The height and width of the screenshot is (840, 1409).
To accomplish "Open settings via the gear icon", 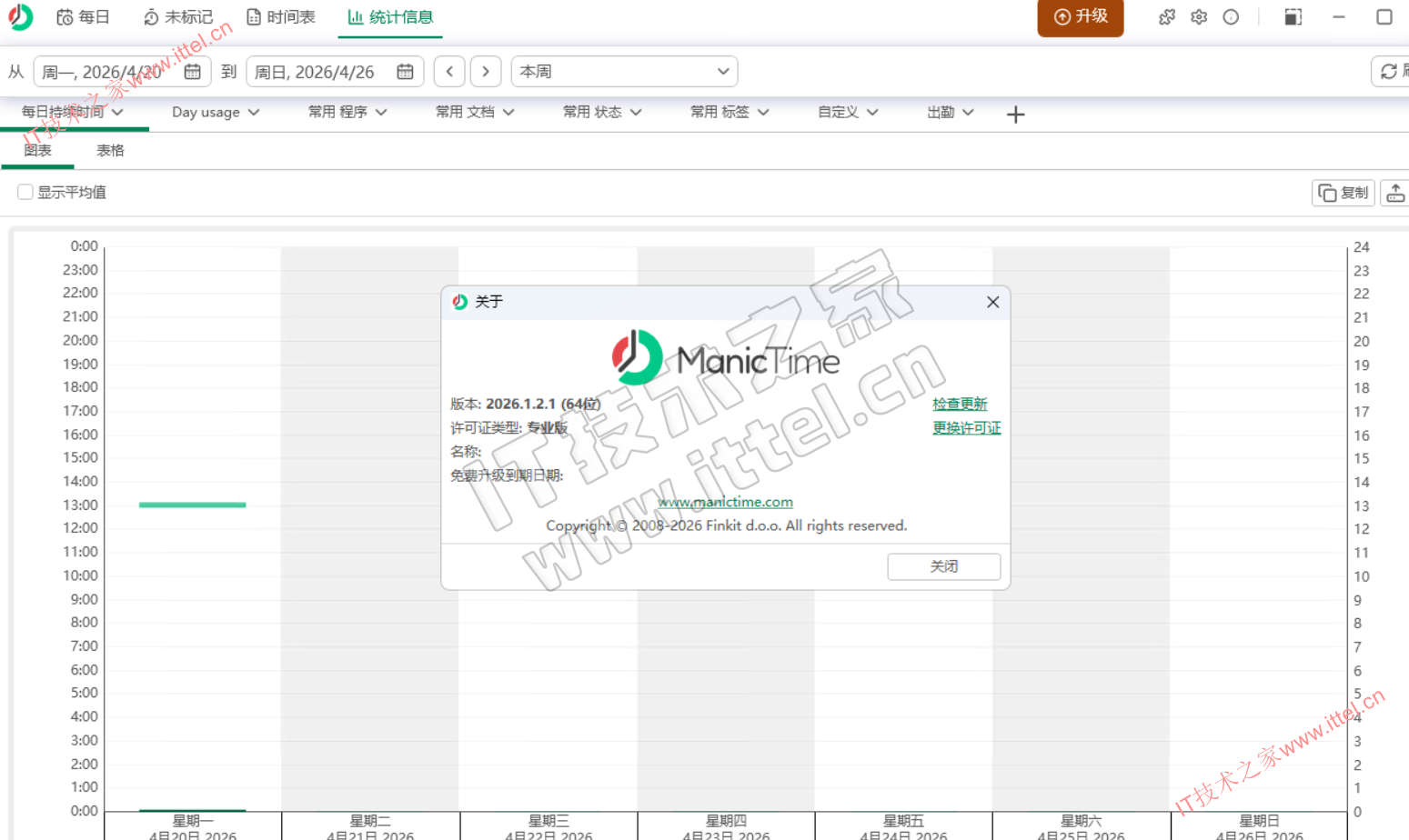I will tap(1199, 17).
